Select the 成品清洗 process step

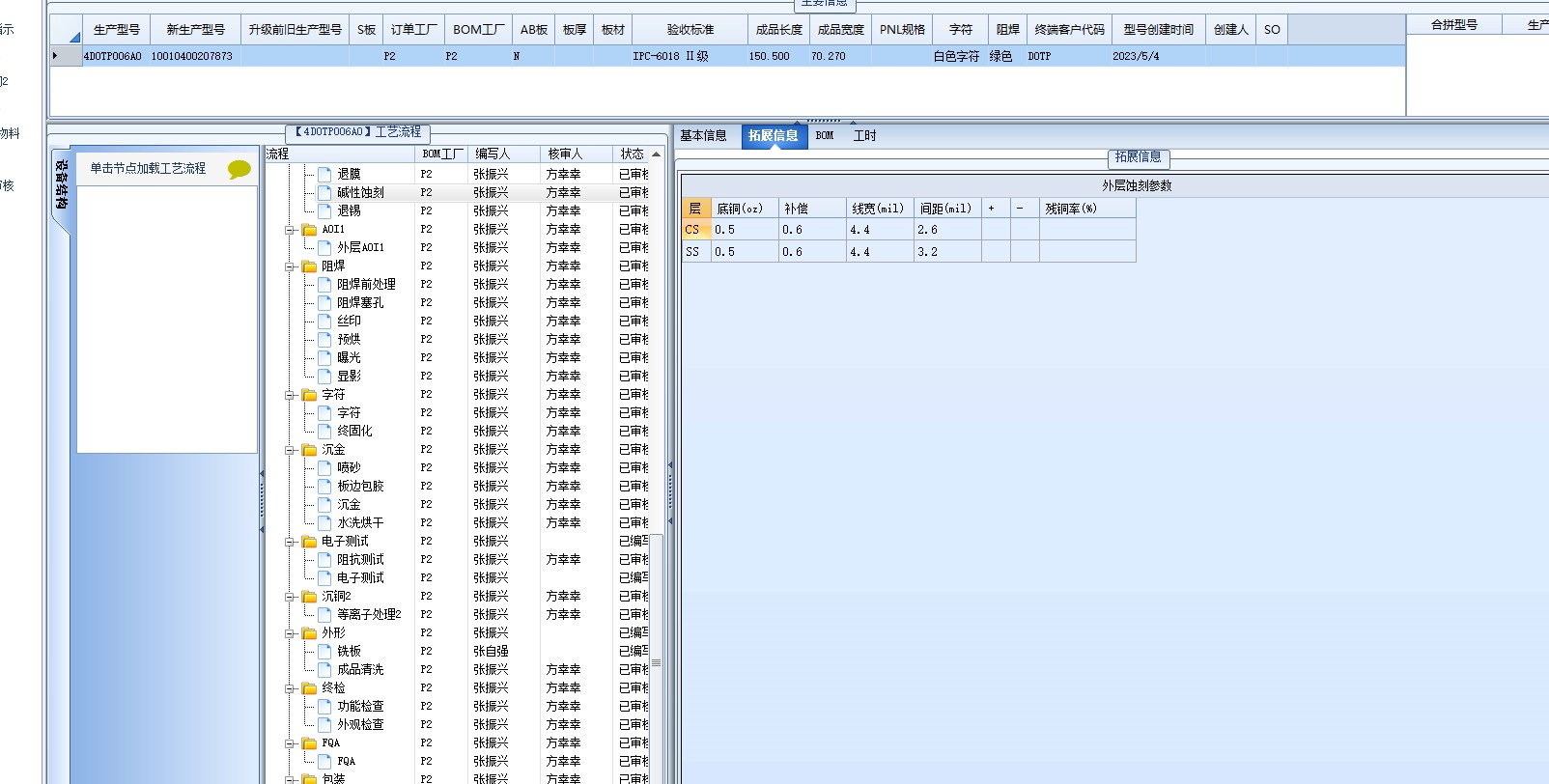tap(360, 669)
